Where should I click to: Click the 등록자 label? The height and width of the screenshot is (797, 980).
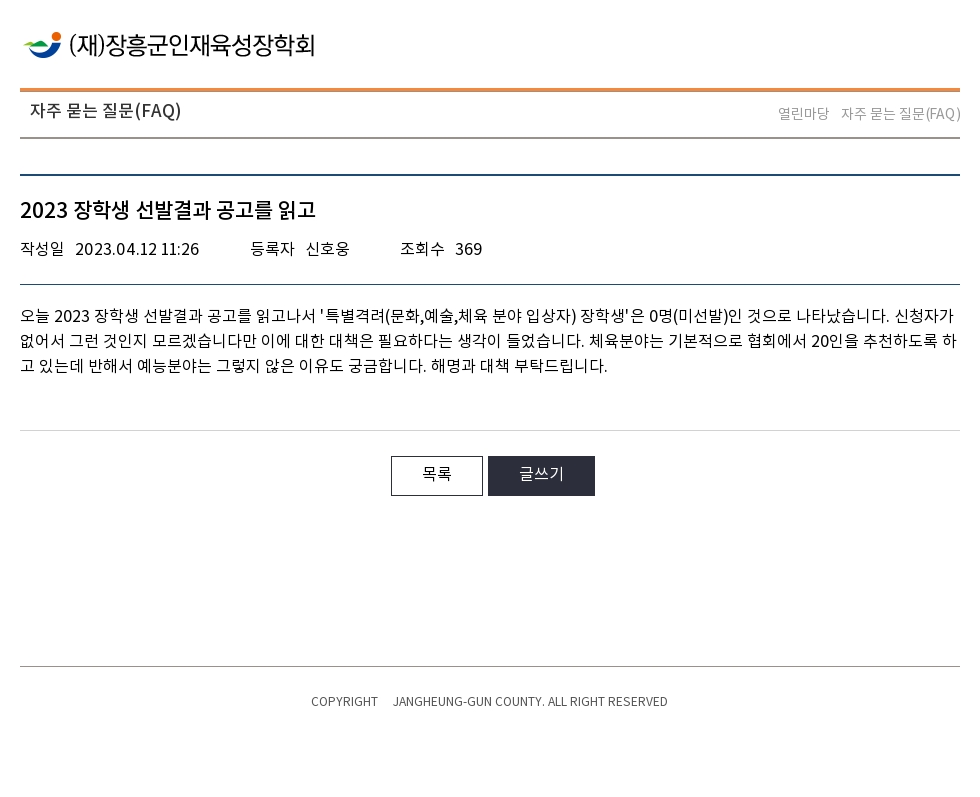point(272,249)
